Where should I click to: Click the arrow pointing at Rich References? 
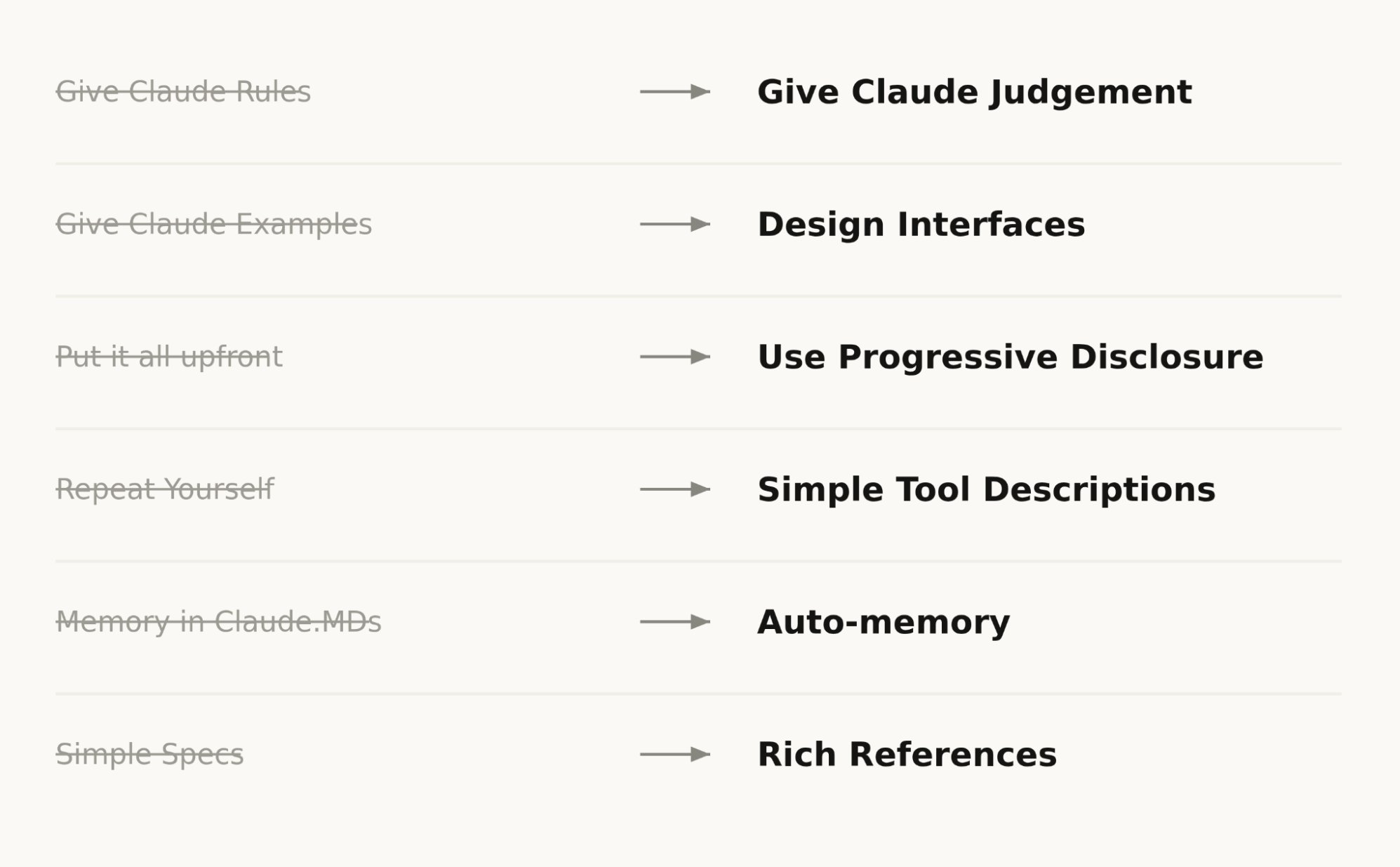pyautogui.click(x=675, y=754)
